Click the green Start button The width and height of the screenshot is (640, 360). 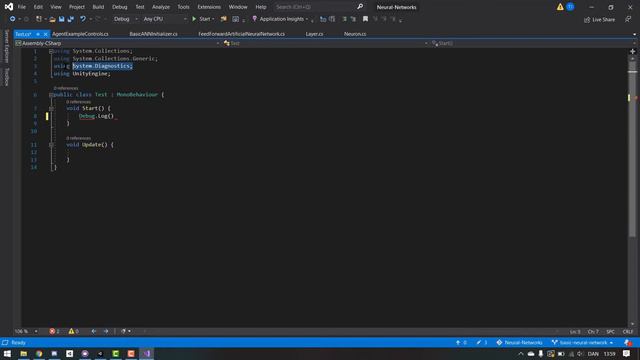click(x=201, y=19)
